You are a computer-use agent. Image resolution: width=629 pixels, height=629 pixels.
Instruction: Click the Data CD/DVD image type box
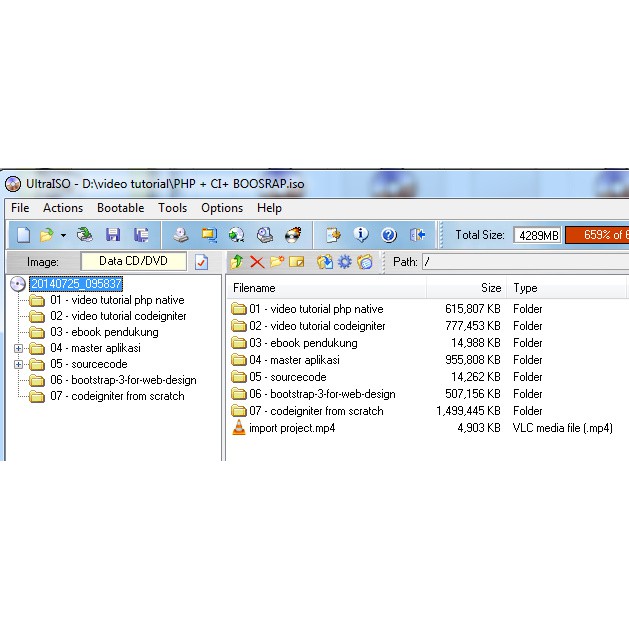pyautogui.click(x=134, y=261)
